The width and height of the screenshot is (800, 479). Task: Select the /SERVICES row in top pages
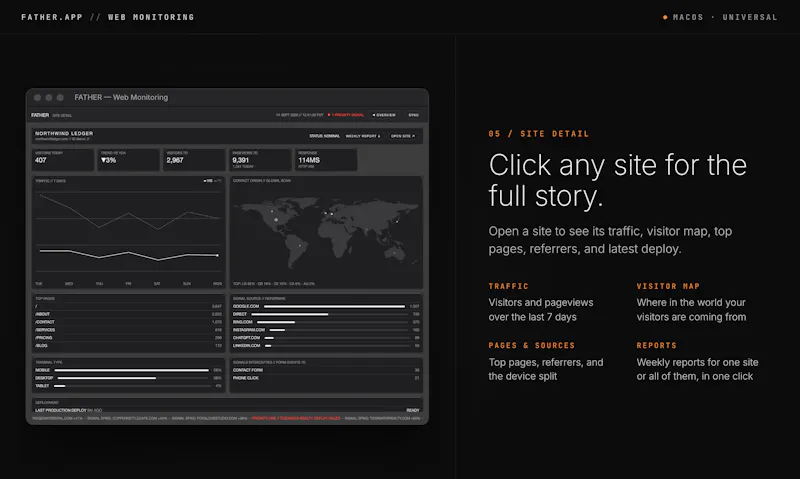click(x=128, y=330)
